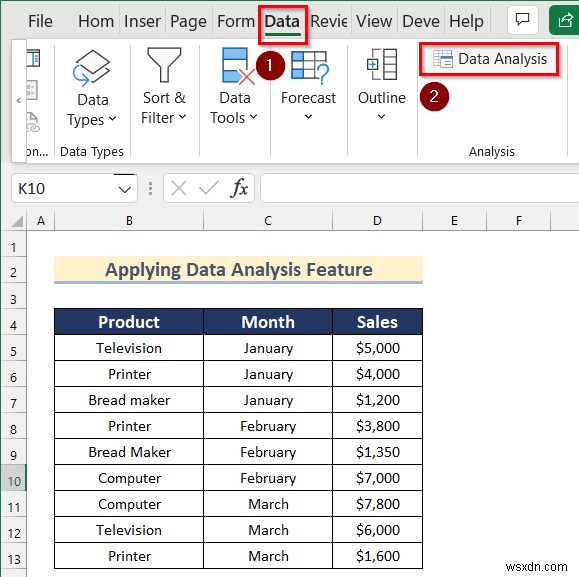Select the cell containing 'Bread Maker' in row 9
Viewport: 579px width, 577px height.
(x=129, y=452)
